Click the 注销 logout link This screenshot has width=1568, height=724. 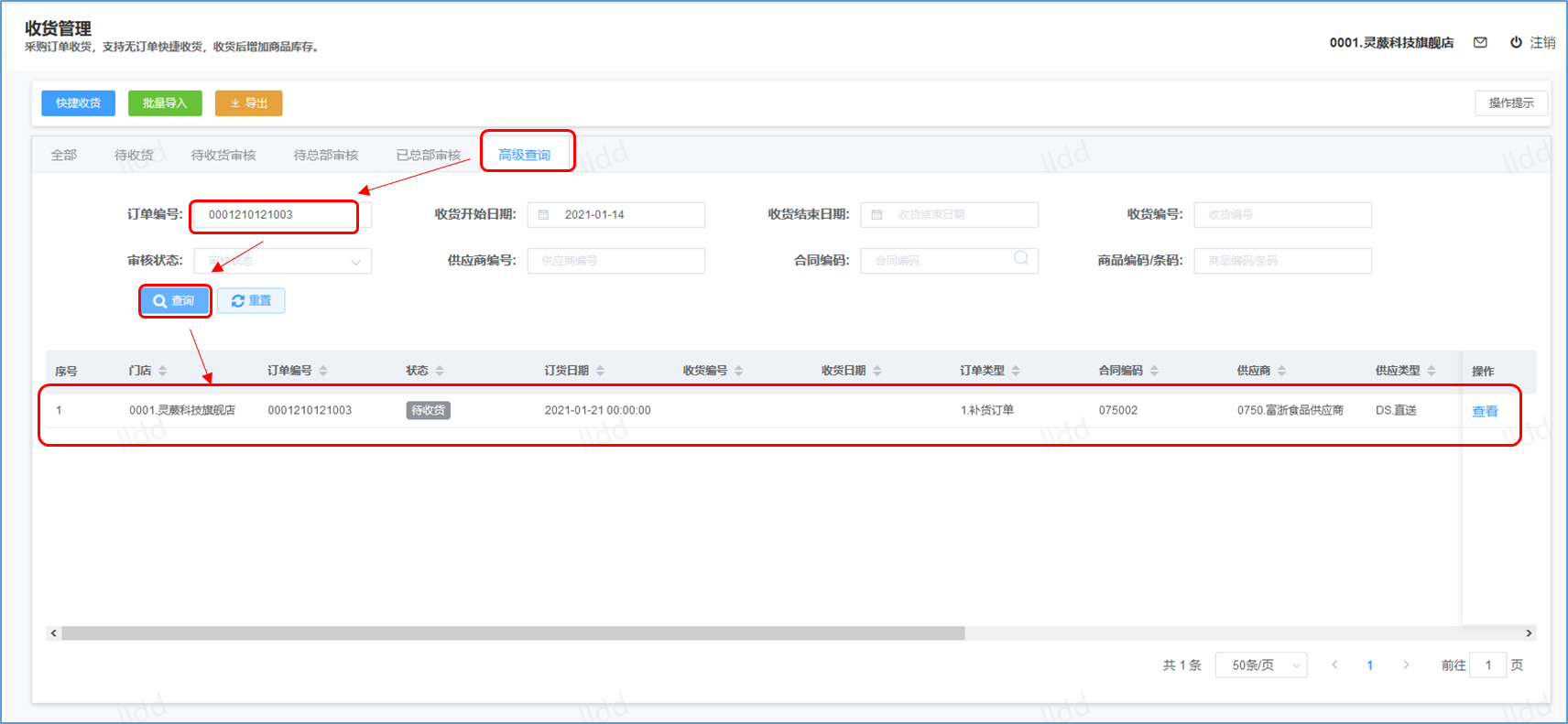1542,42
